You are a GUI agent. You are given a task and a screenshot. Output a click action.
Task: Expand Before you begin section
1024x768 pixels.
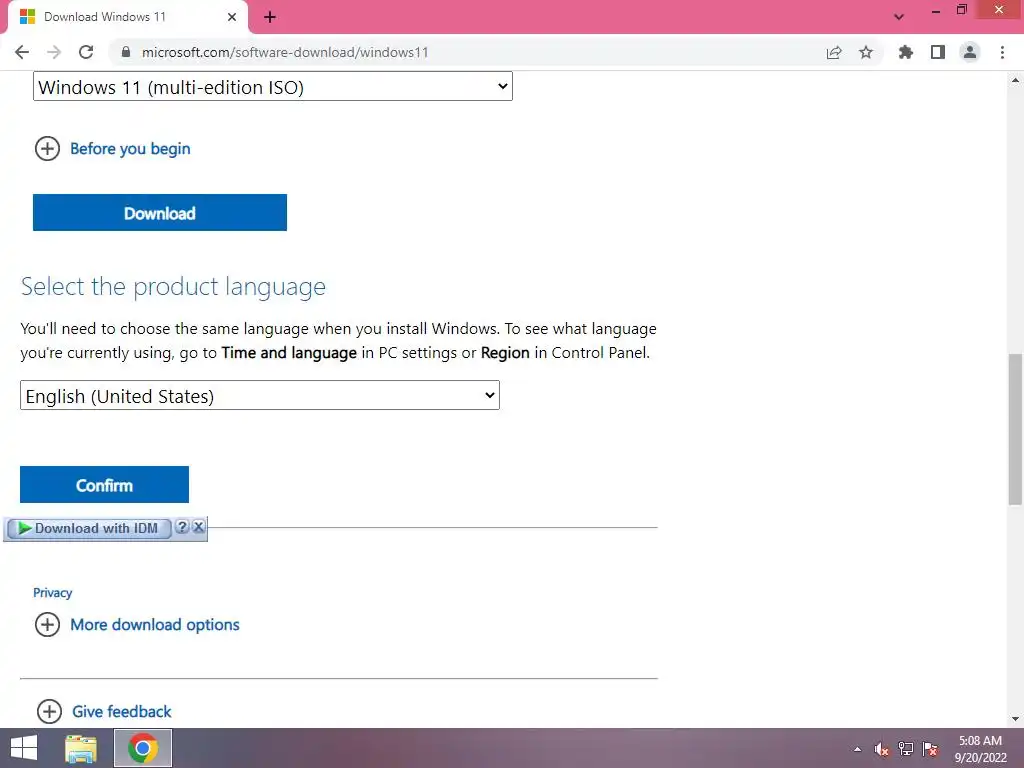click(x=130, y=149)
